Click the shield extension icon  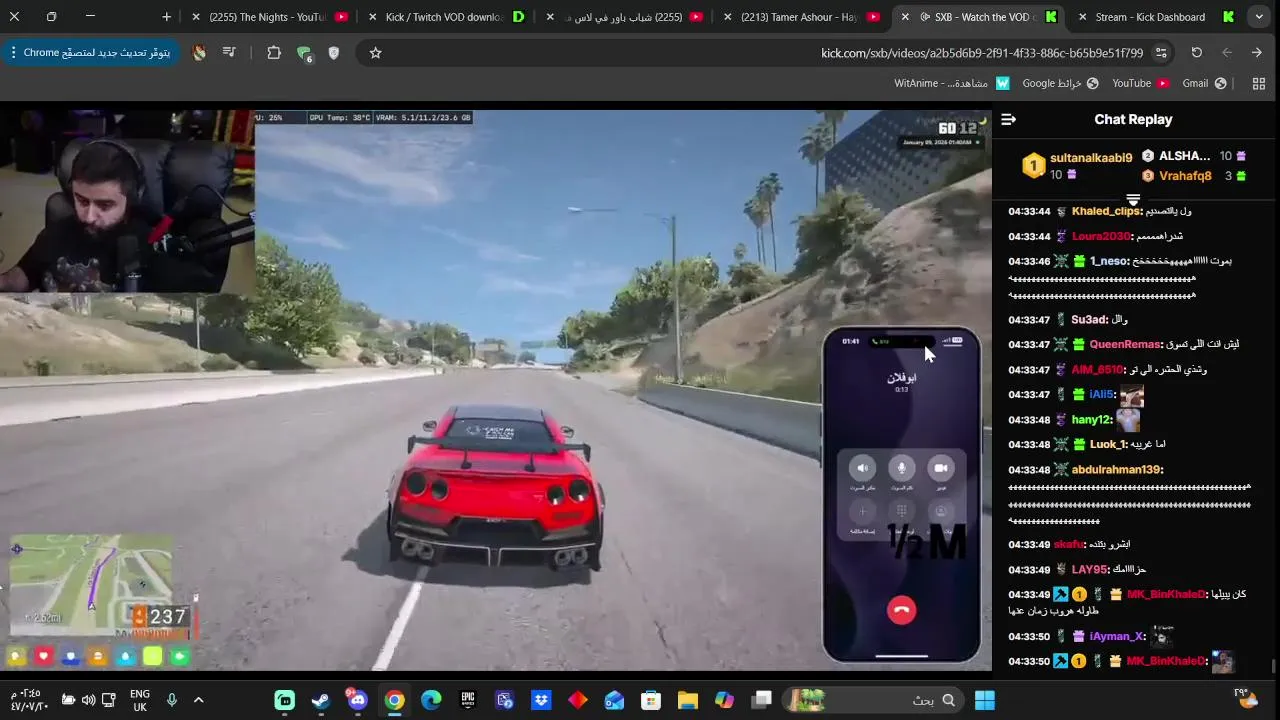pyautogui.click(x=334, y=53)
